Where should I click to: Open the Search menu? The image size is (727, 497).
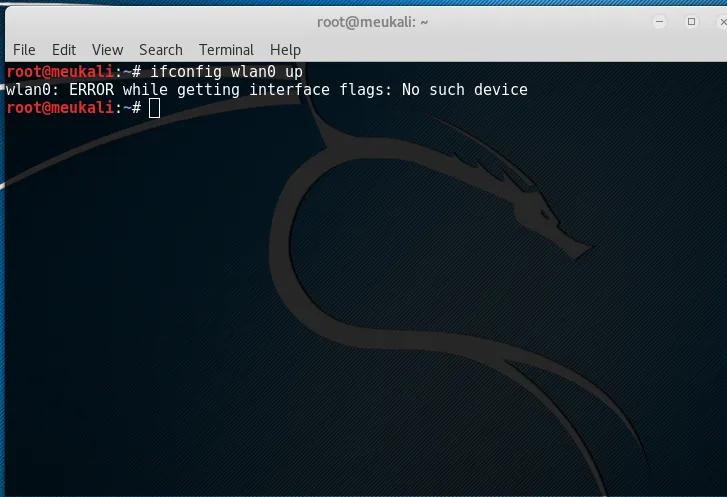(x=160, y=49)
